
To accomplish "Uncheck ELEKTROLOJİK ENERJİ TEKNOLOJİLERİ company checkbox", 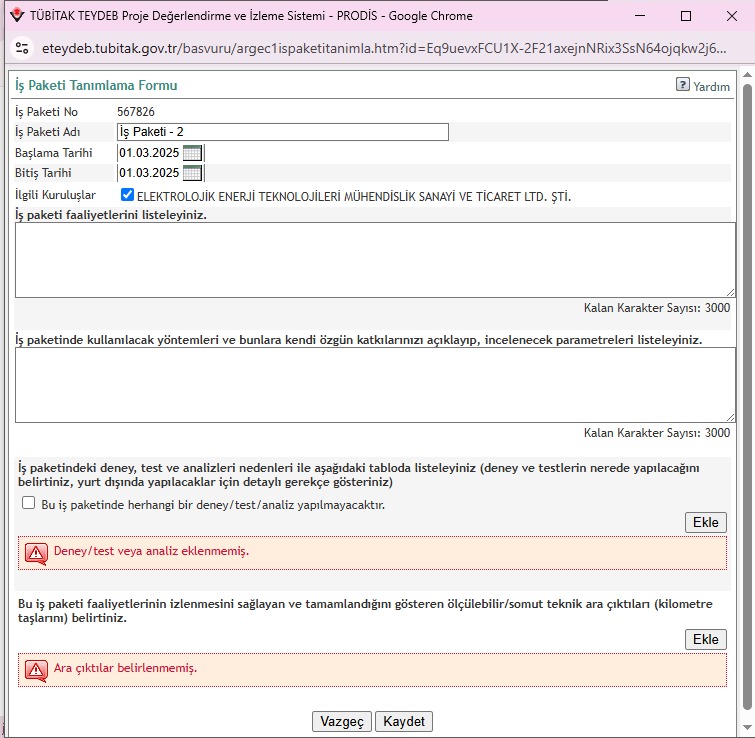I will coord(127,194).
